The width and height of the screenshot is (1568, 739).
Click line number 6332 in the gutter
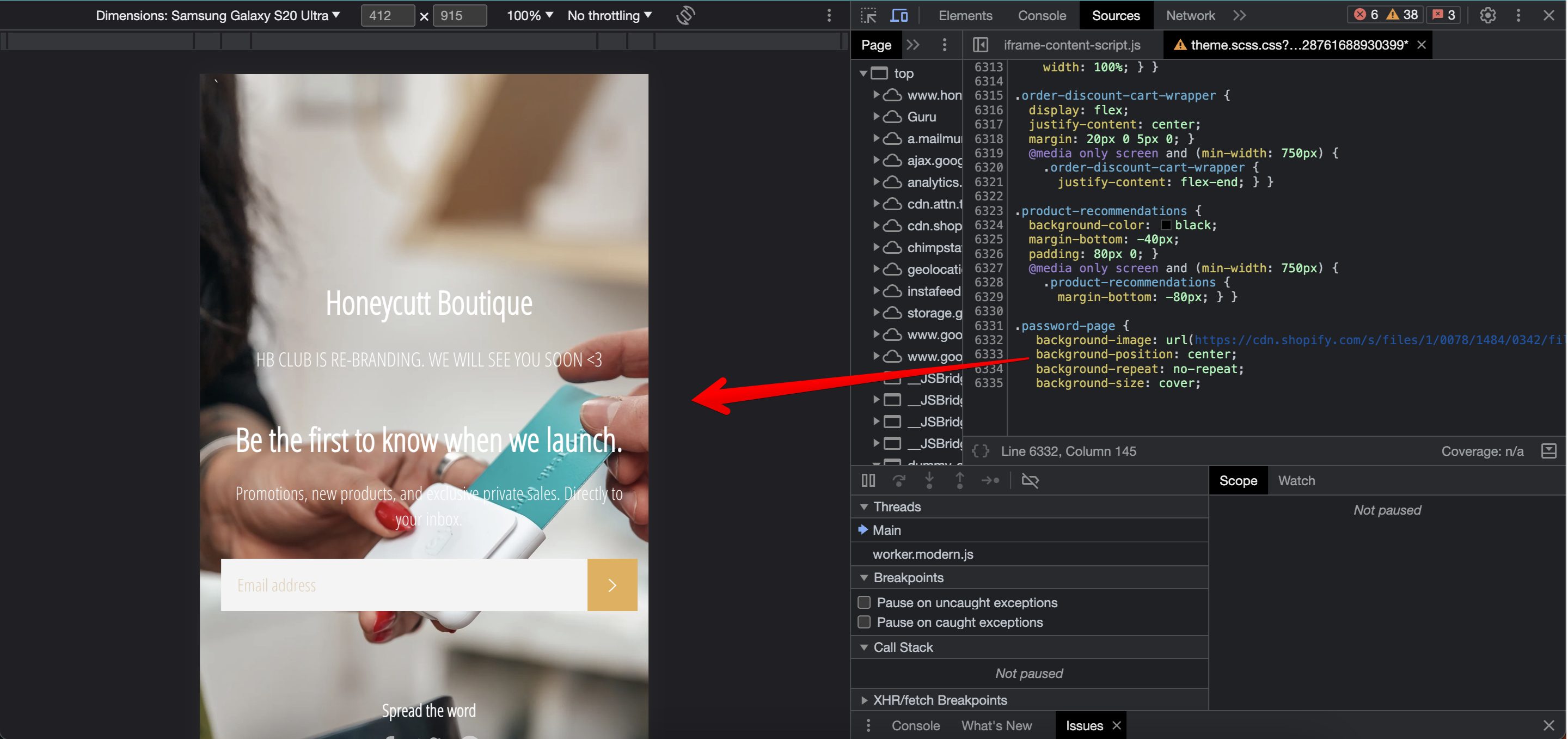[988, 340]
